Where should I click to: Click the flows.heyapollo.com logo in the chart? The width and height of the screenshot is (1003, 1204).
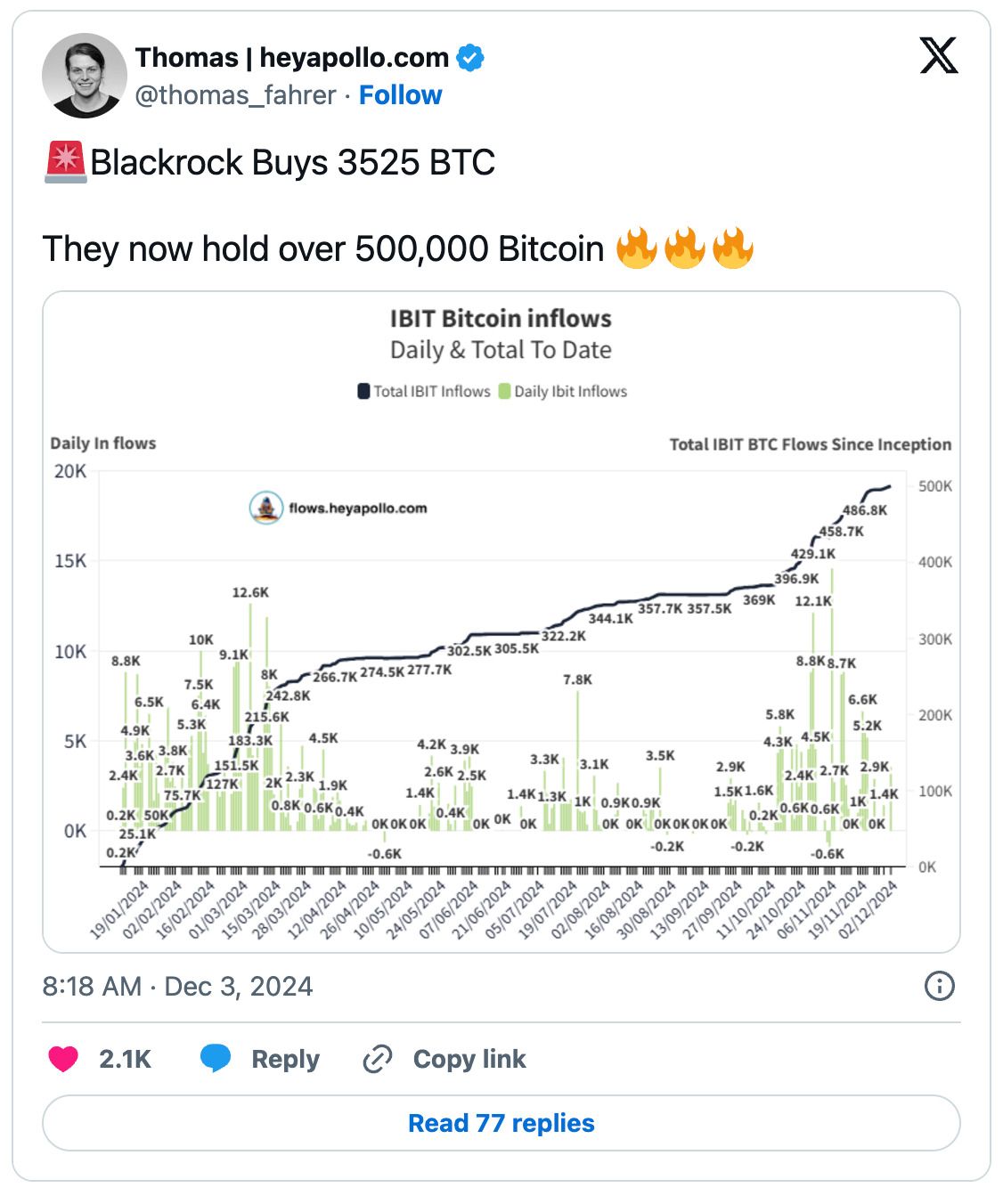click(265, 508)
